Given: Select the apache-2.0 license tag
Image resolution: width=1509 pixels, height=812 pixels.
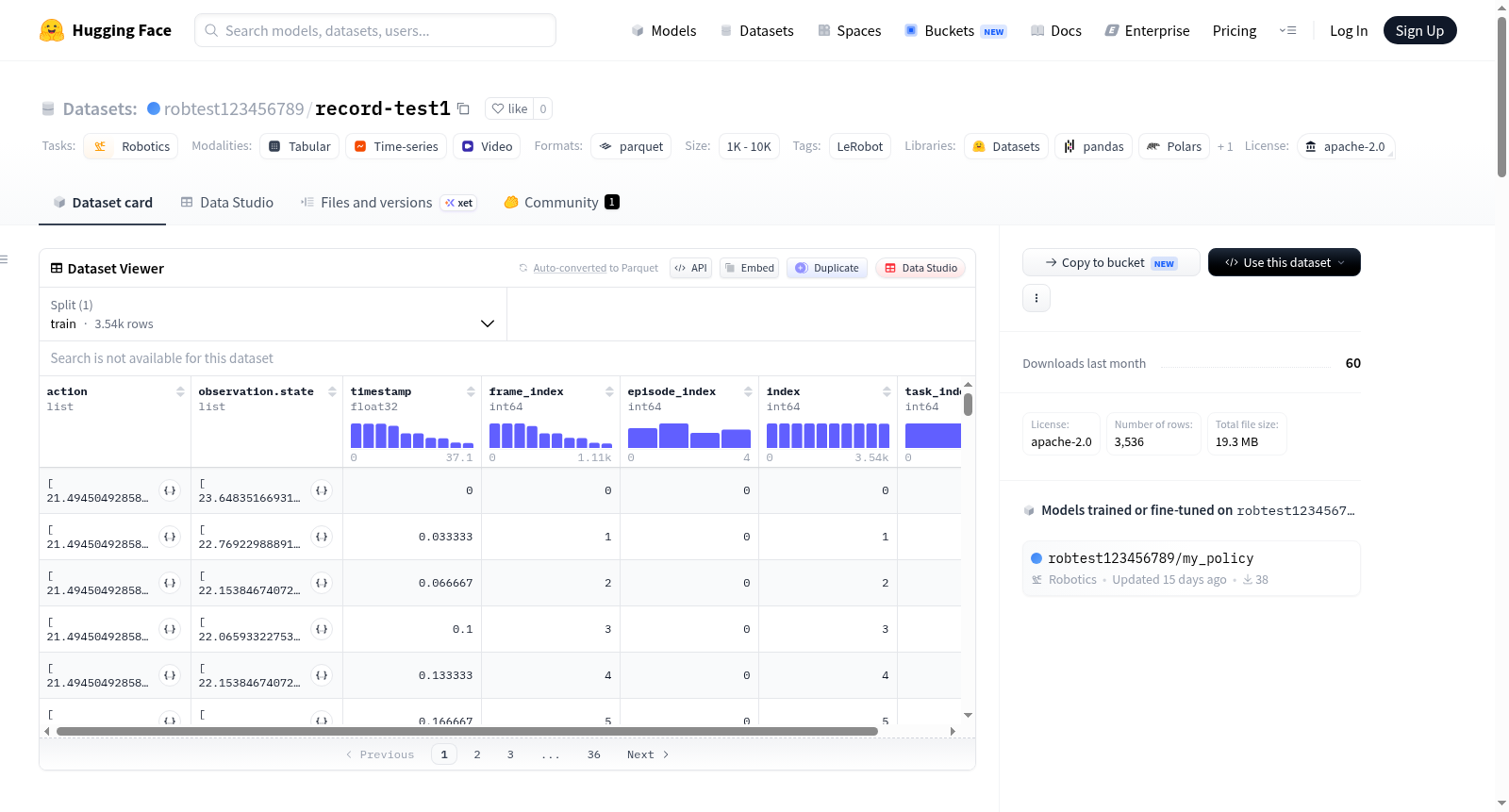Looking at the screenshot, I should click(x=1345, y=146).
